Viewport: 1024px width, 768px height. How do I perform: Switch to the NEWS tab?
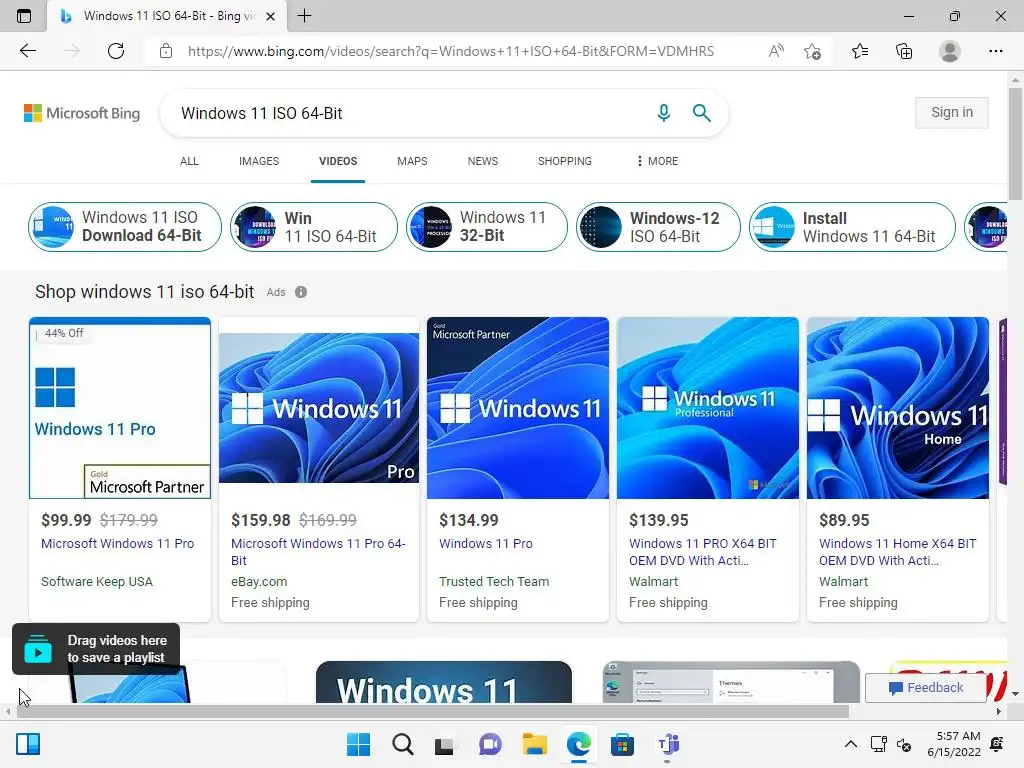483,161
